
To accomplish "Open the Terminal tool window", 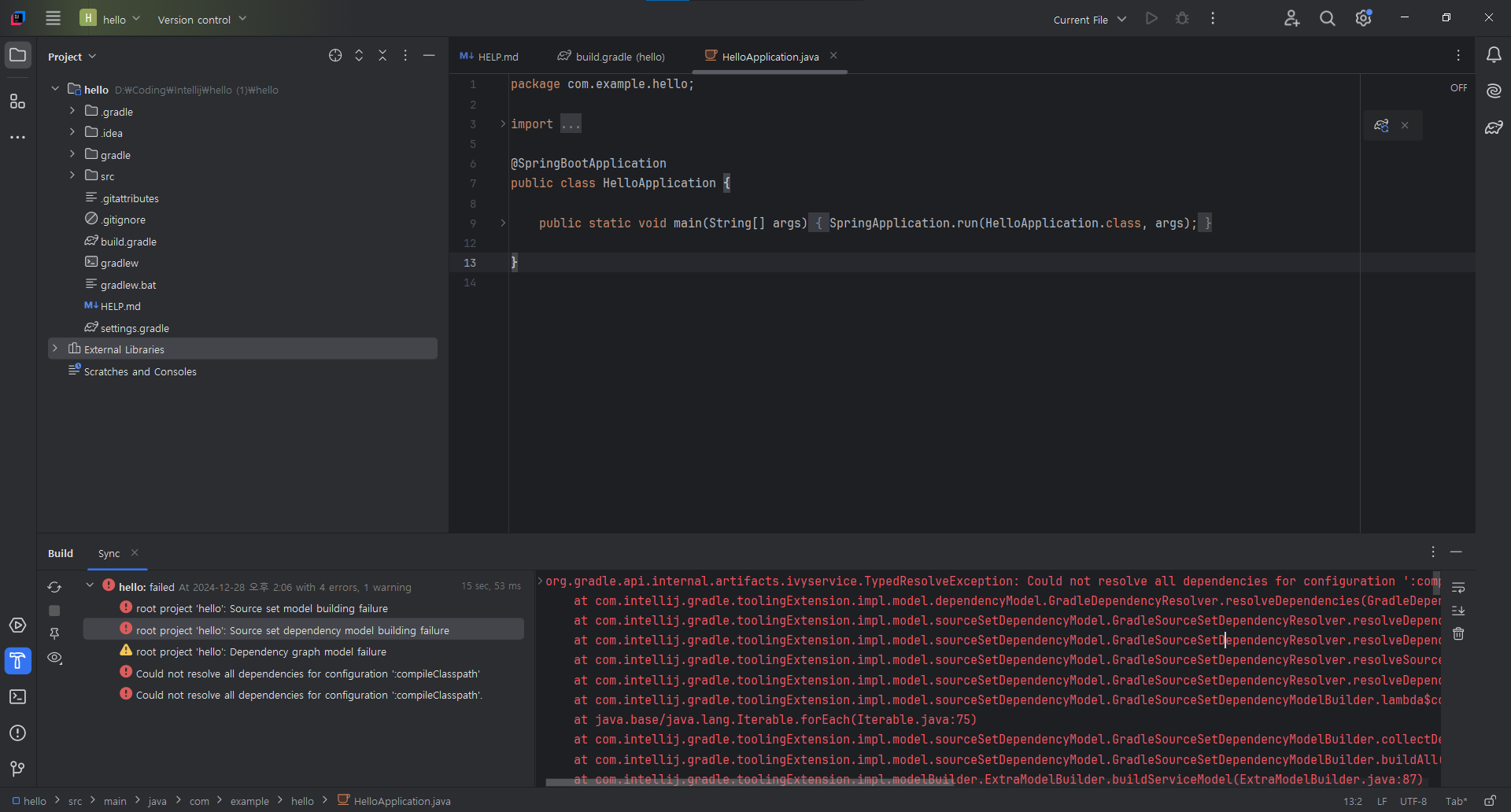I will pyautogui.click(x=17, y=697).
